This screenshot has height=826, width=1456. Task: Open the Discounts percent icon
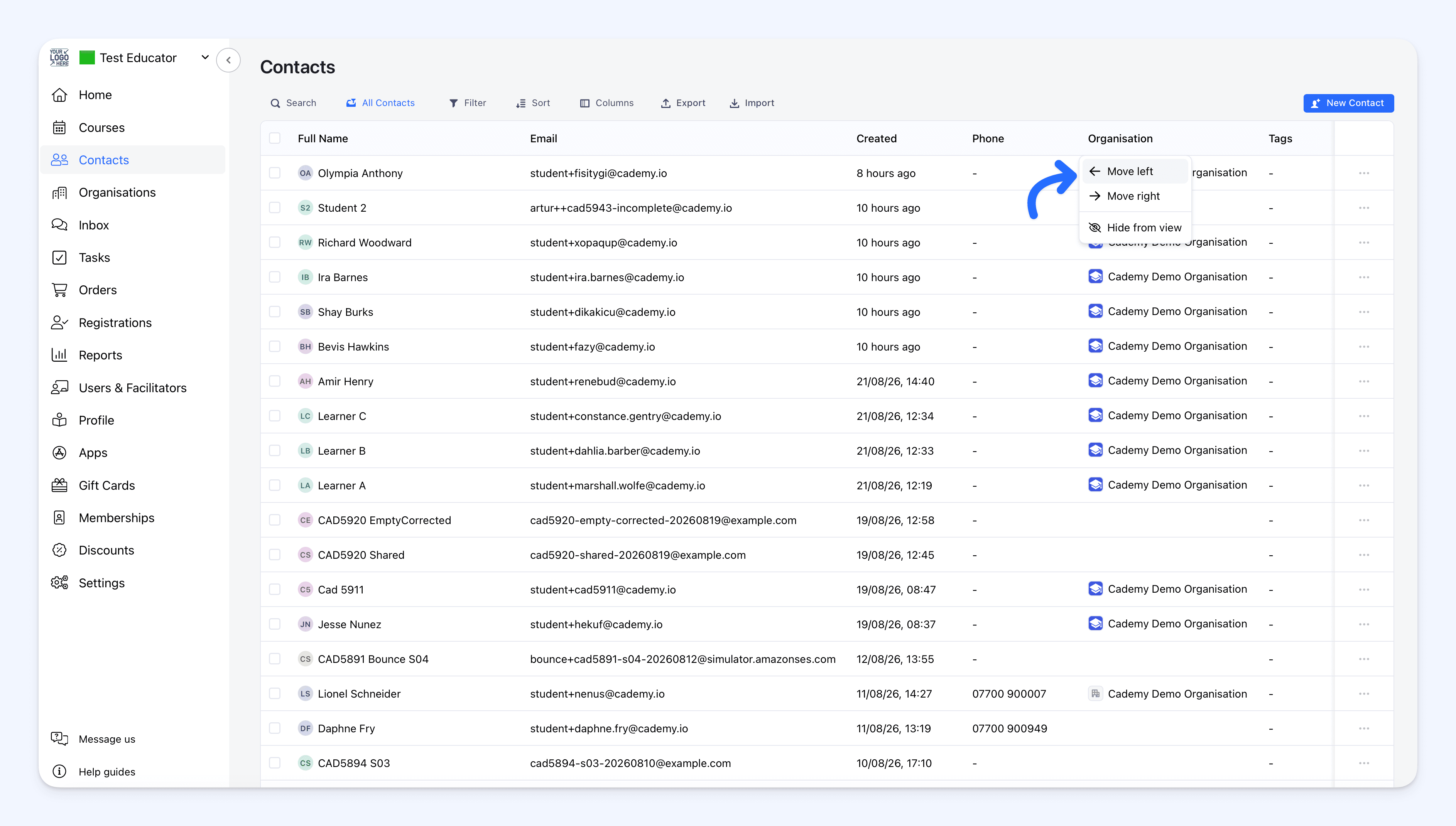click(59, 550)
